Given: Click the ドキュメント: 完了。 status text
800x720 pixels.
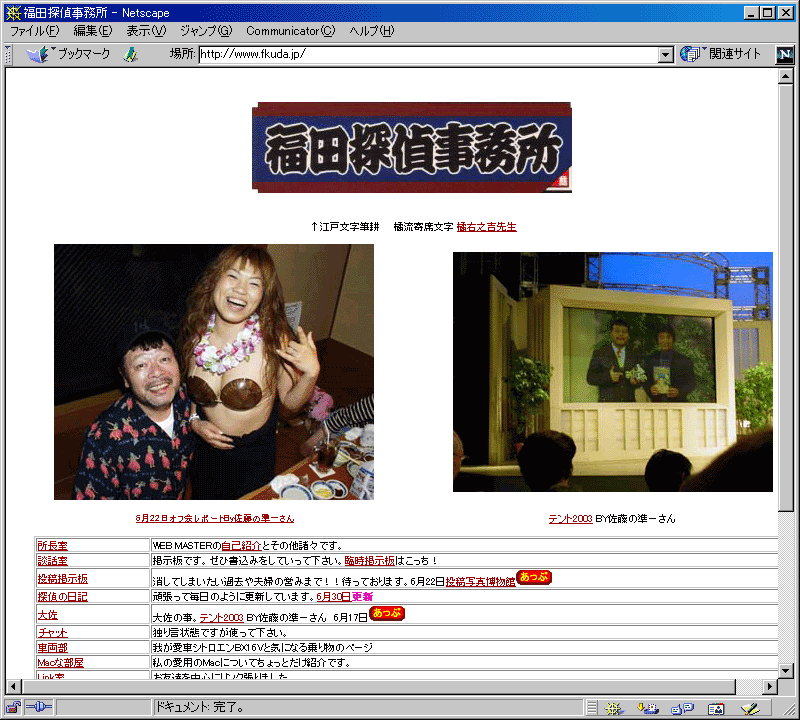Looking at the screenshot, I should coord(199,707).
